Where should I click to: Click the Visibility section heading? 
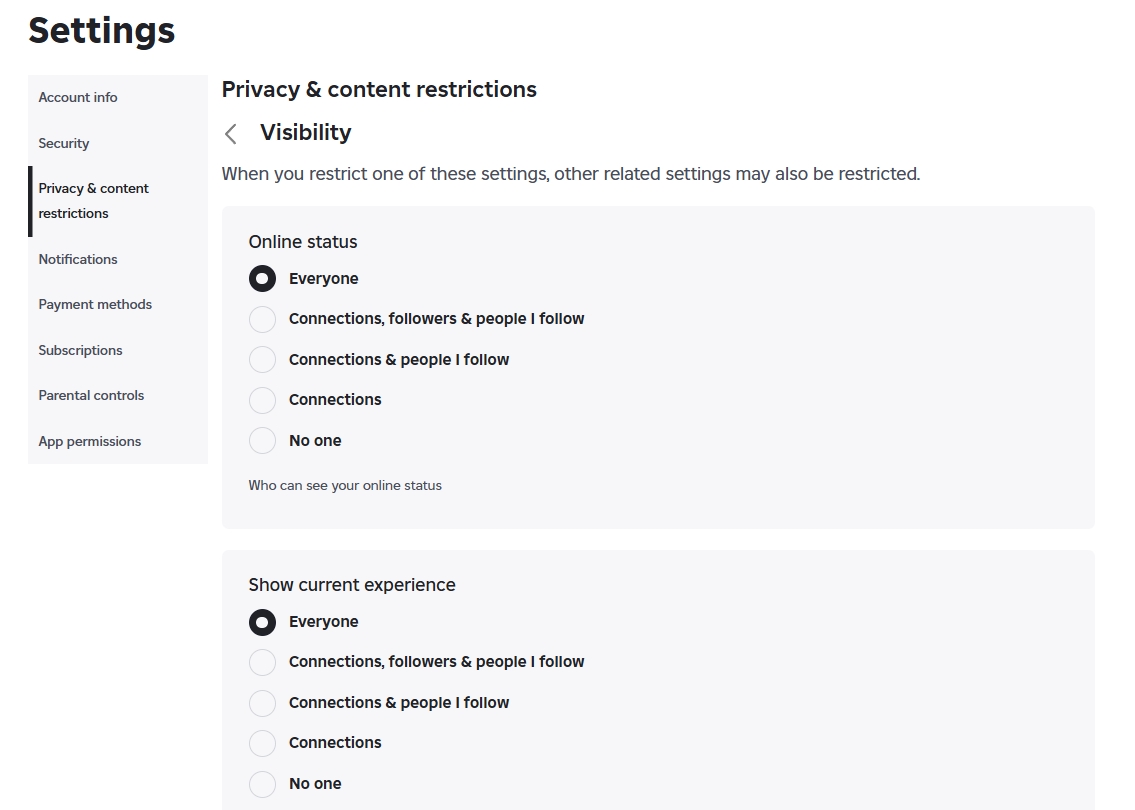click(305, 132)
